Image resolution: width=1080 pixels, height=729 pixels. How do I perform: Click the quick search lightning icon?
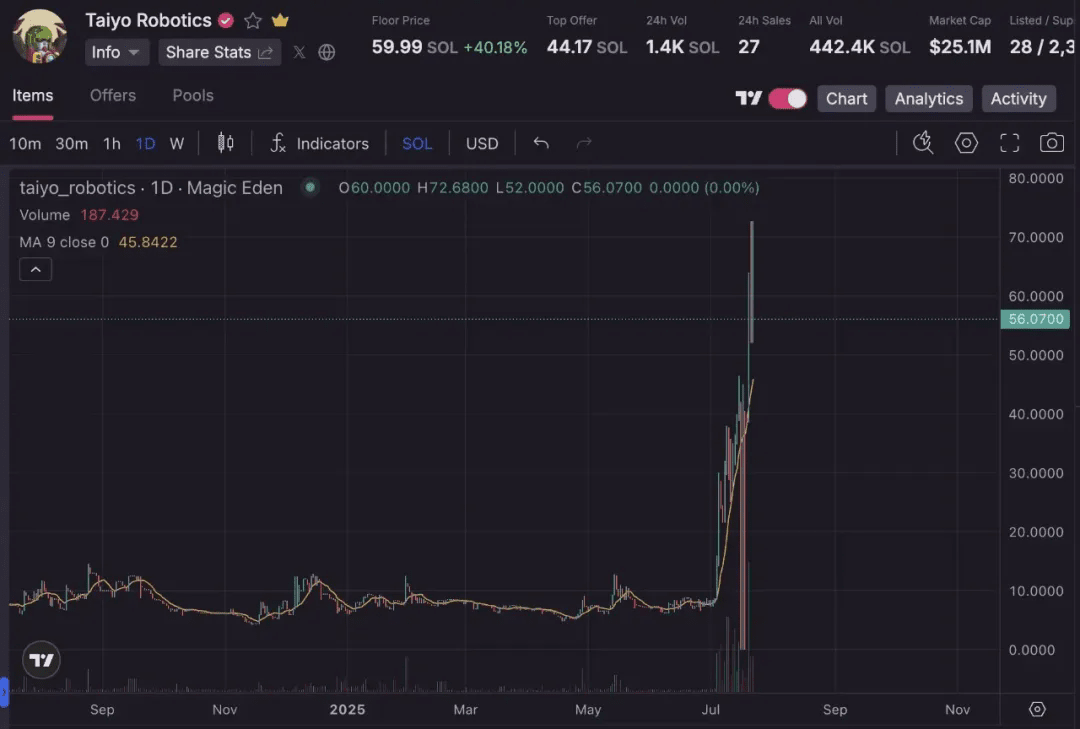(923, 143)
